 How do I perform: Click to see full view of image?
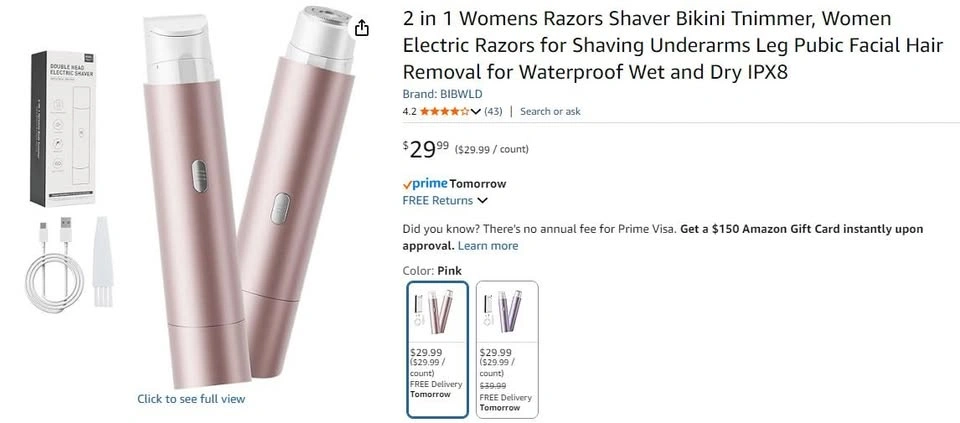pos(191,399)
